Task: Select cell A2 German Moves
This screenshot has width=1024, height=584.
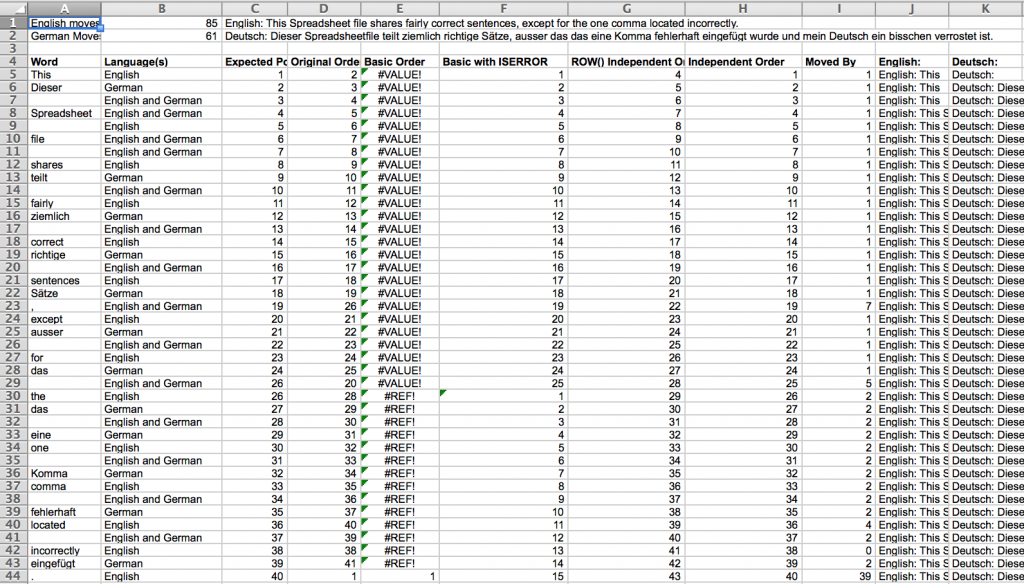Action: (65, 36)
